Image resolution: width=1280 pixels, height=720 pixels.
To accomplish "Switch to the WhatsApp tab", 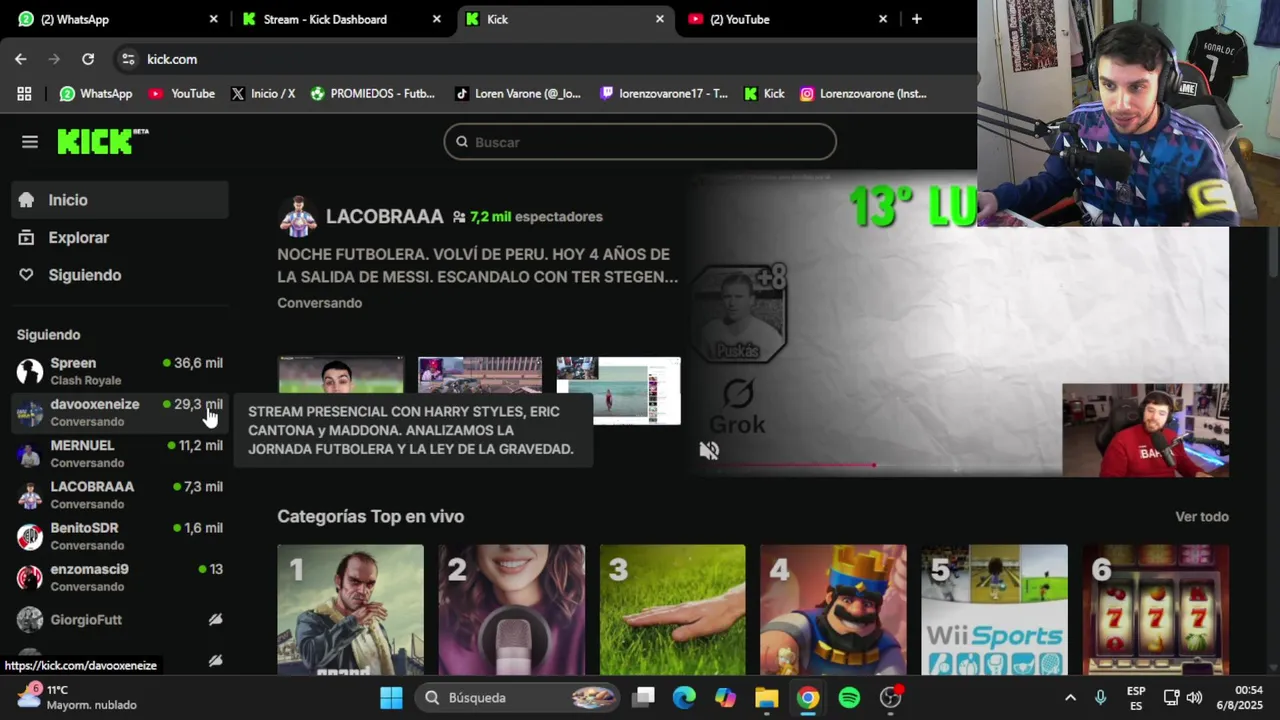I will [118, 19].
